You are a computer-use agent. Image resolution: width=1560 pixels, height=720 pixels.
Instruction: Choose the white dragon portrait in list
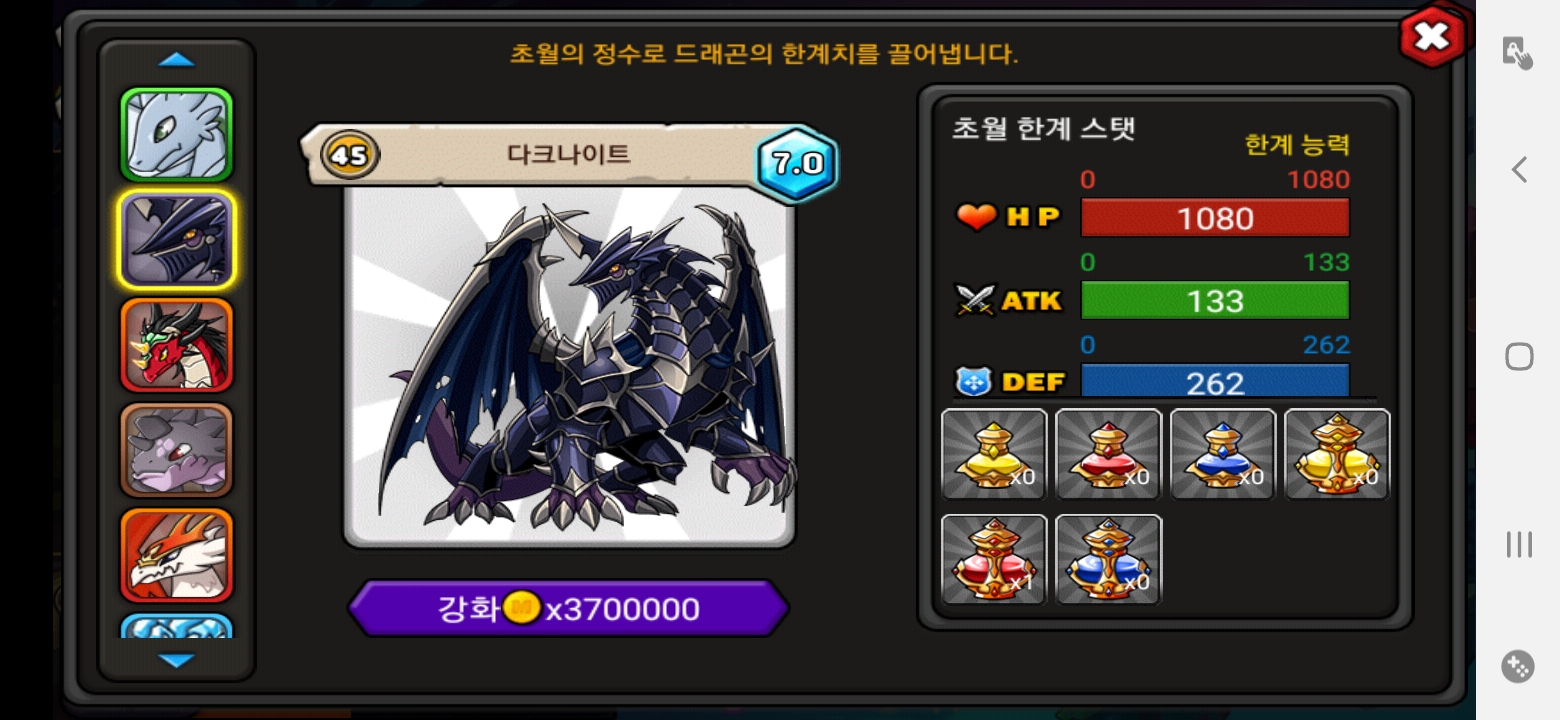coord(177,135)
